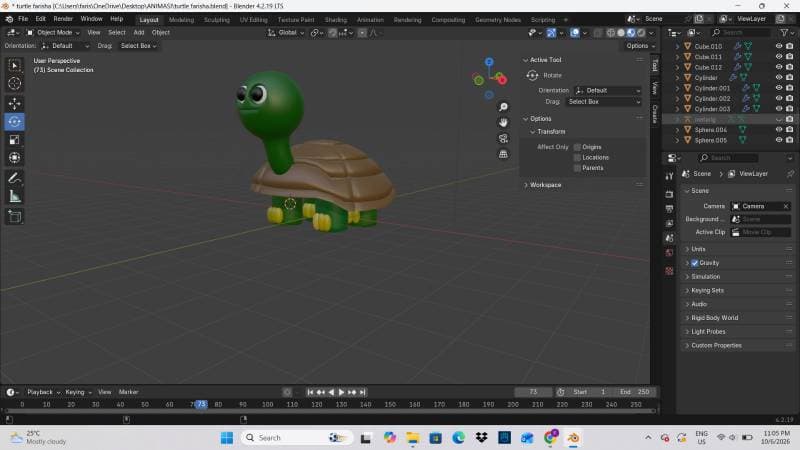The height and width of the screenshot is (450, 800).
Task: Click the pan view hand icon
Action: pos(503,122)
